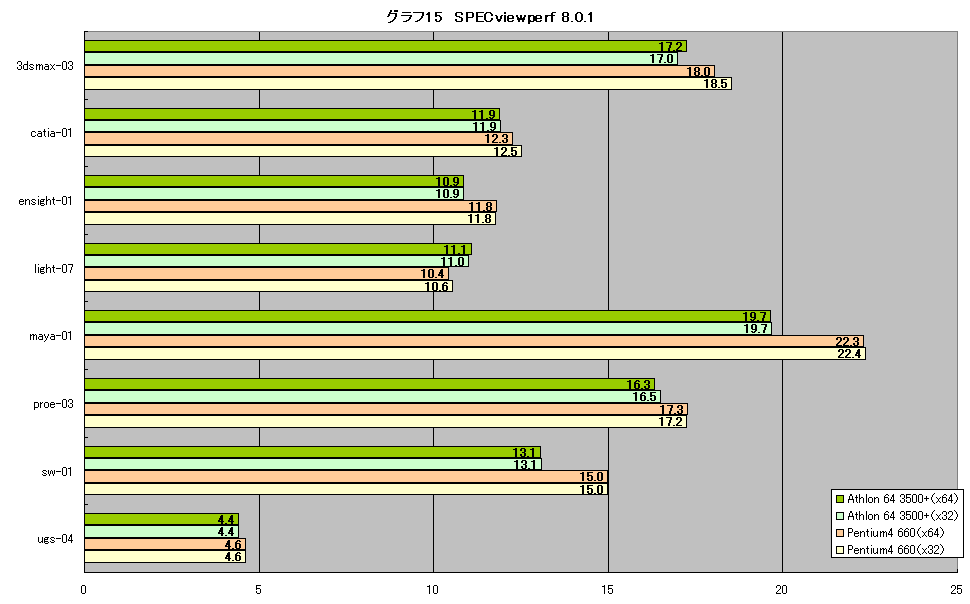Click the "12.5" value label
The width and height of the screenshot is (970, 604).
pos(505,151)
